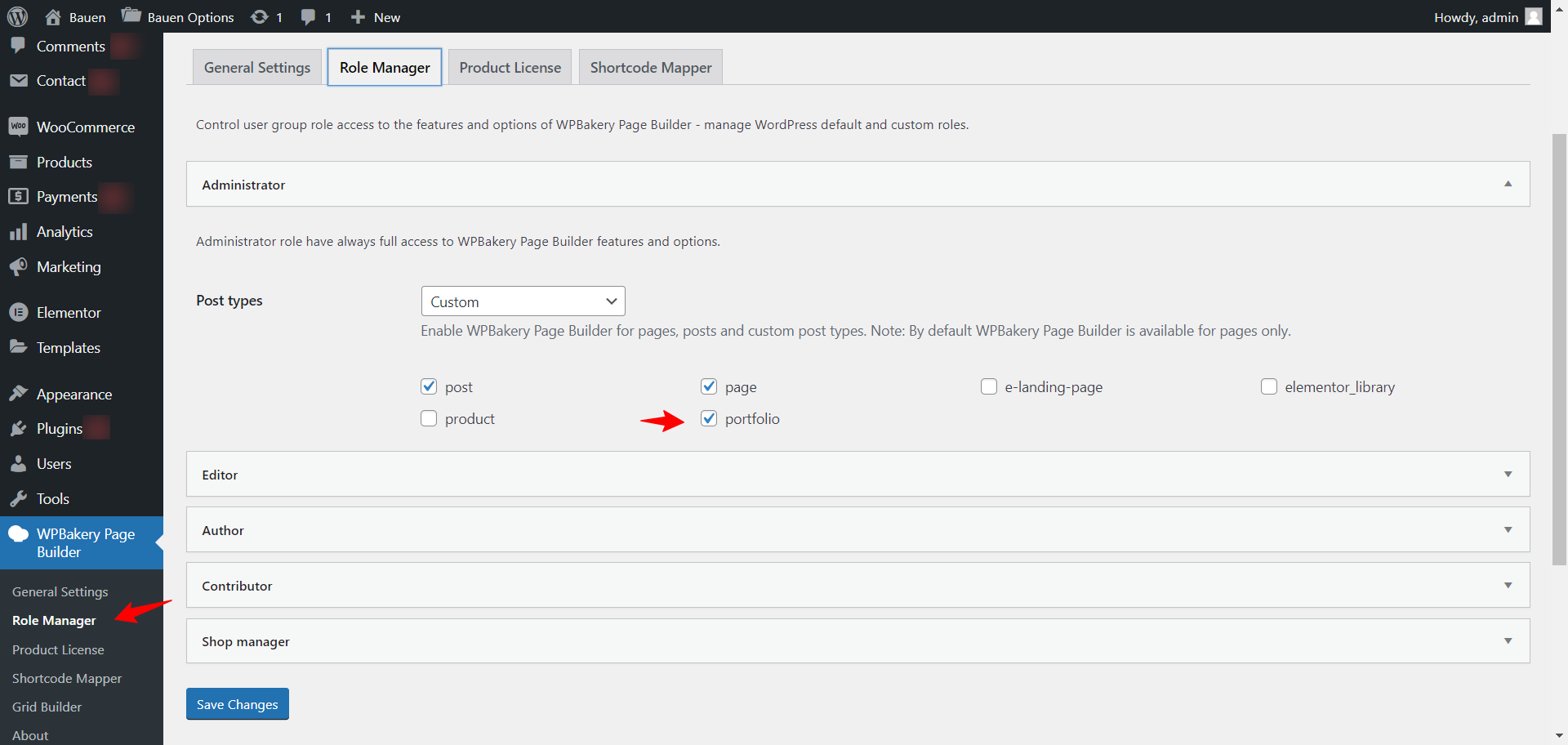Switch to the Product License tab
The image size is (1568, 745).
coord(510,67)
